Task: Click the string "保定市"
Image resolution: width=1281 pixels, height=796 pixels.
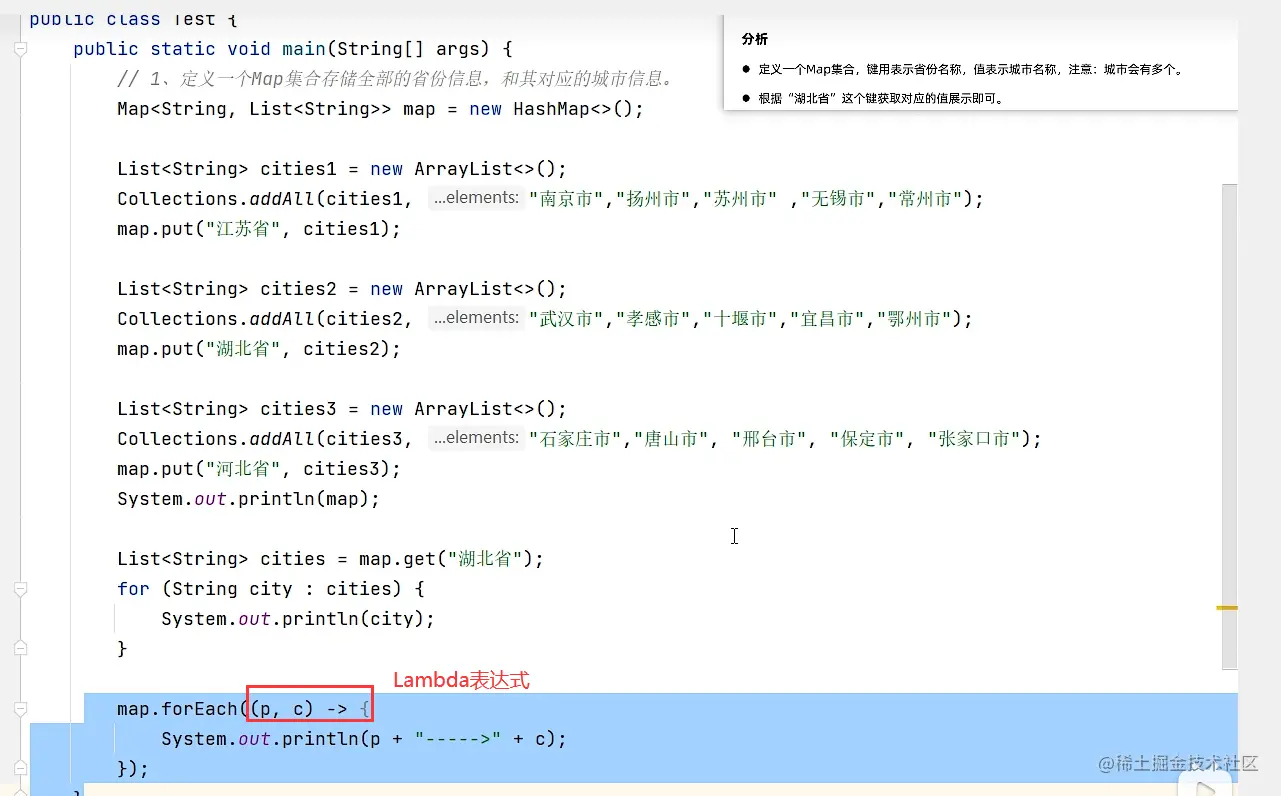Action: [x=869, y=438]
